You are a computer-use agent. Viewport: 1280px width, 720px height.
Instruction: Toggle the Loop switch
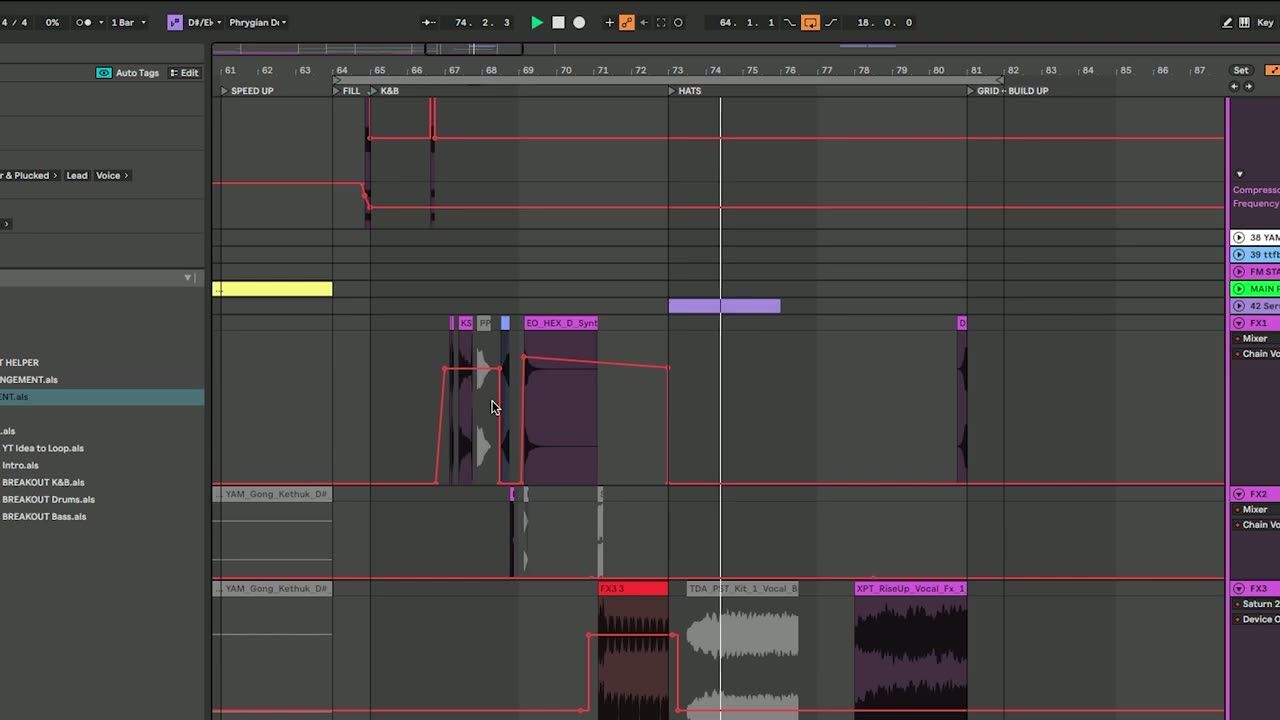(x=810, y=22)
